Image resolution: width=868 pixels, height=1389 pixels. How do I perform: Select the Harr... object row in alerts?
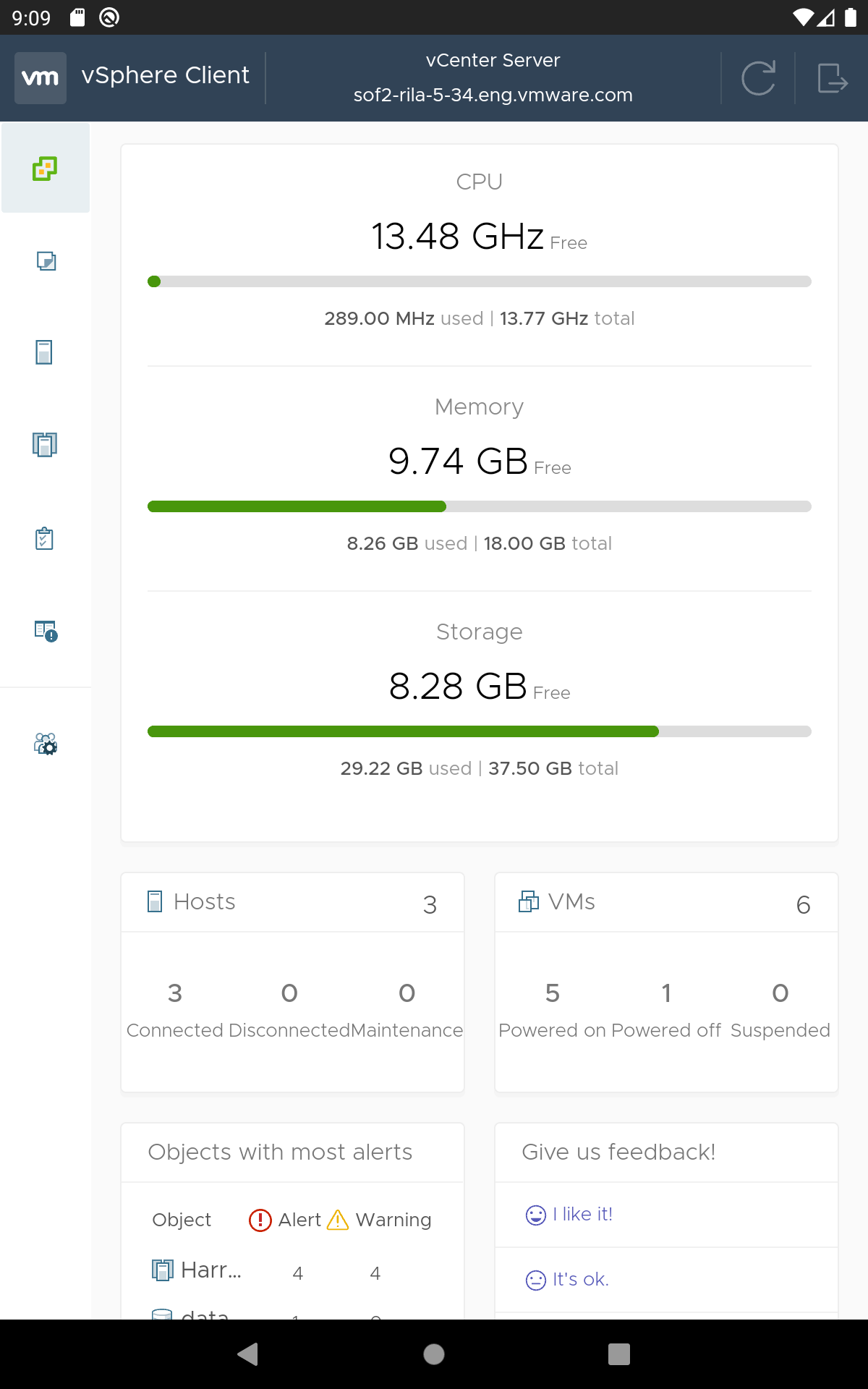(292, 1271)
